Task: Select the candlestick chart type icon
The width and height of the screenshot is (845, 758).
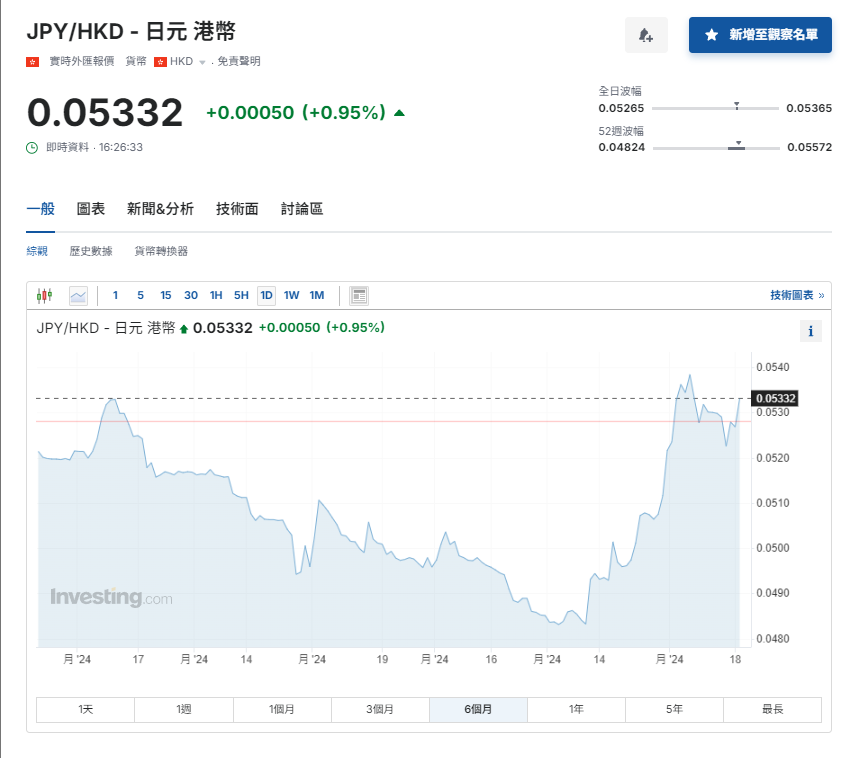Action: coord(44,295)
